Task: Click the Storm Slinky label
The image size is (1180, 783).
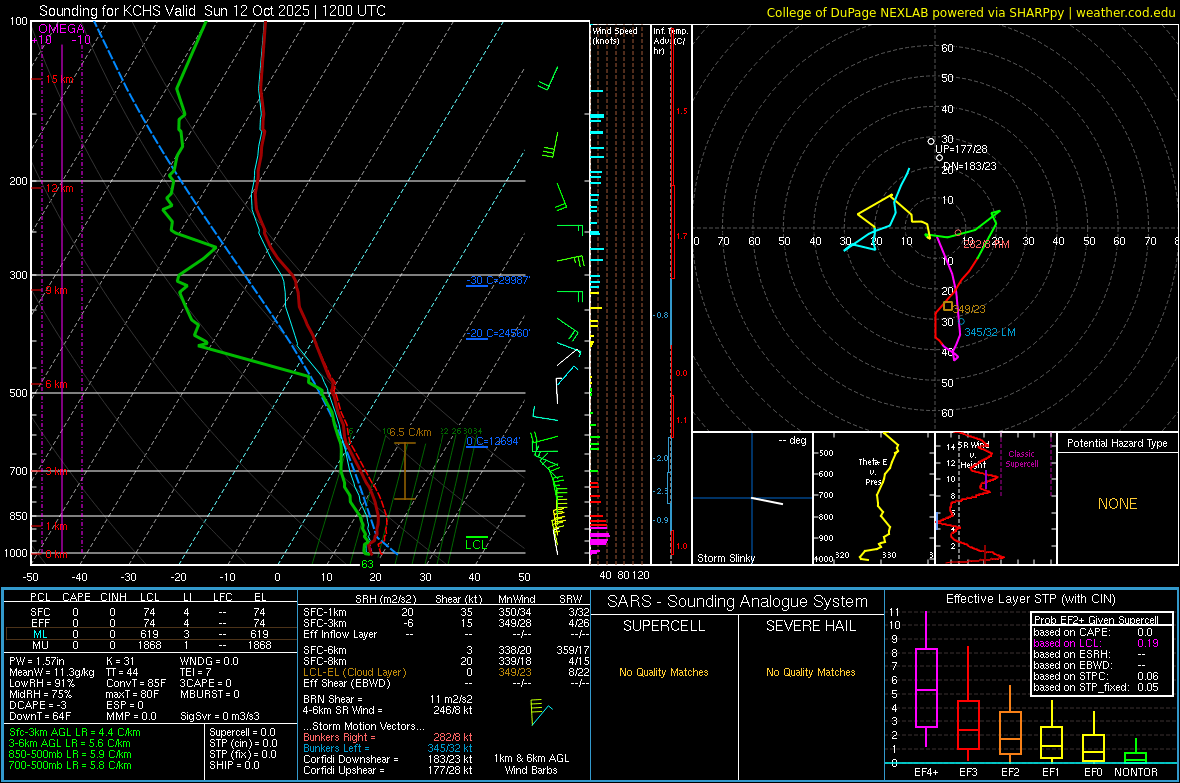Action: (x=726, y=558)
